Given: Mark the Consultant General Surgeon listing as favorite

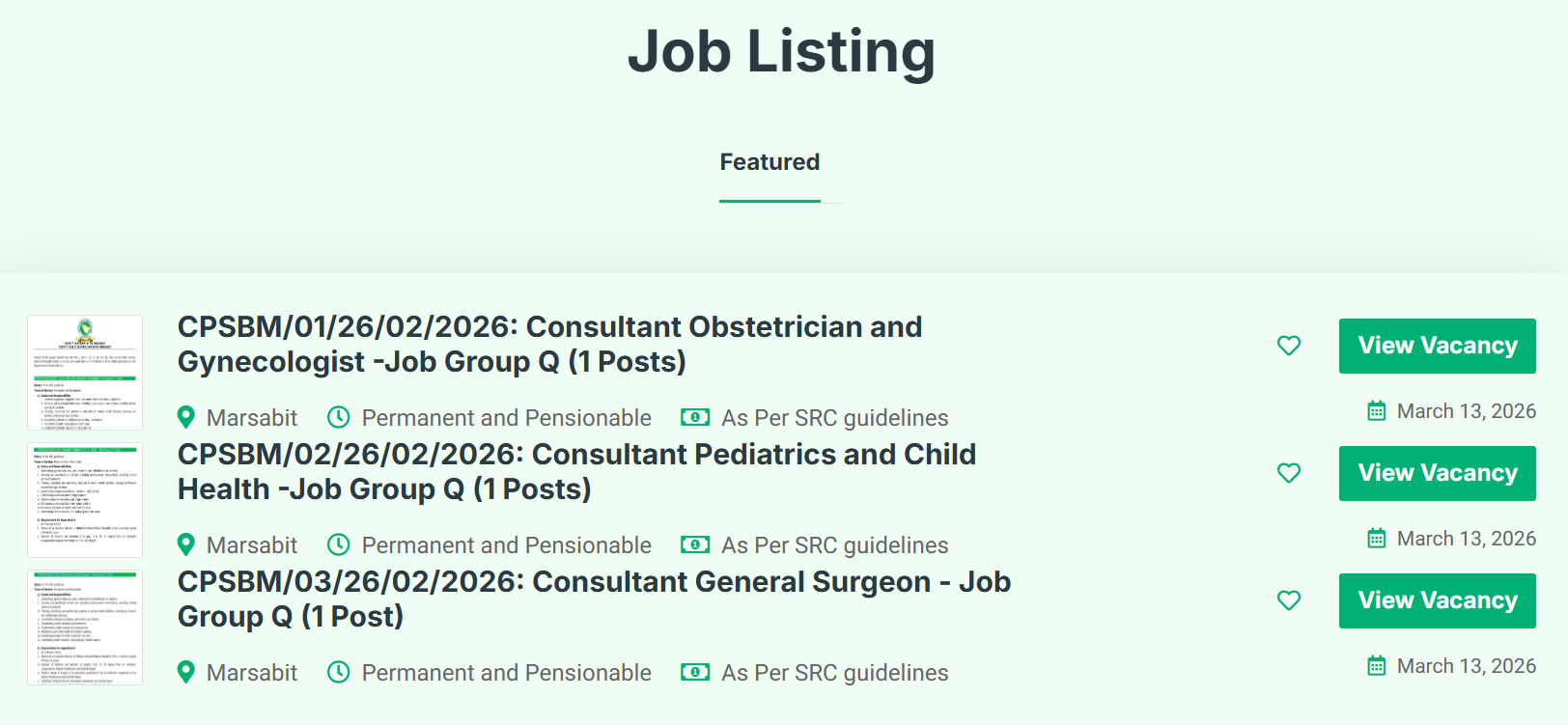Looking at the screenshot, I should 1289,600.
